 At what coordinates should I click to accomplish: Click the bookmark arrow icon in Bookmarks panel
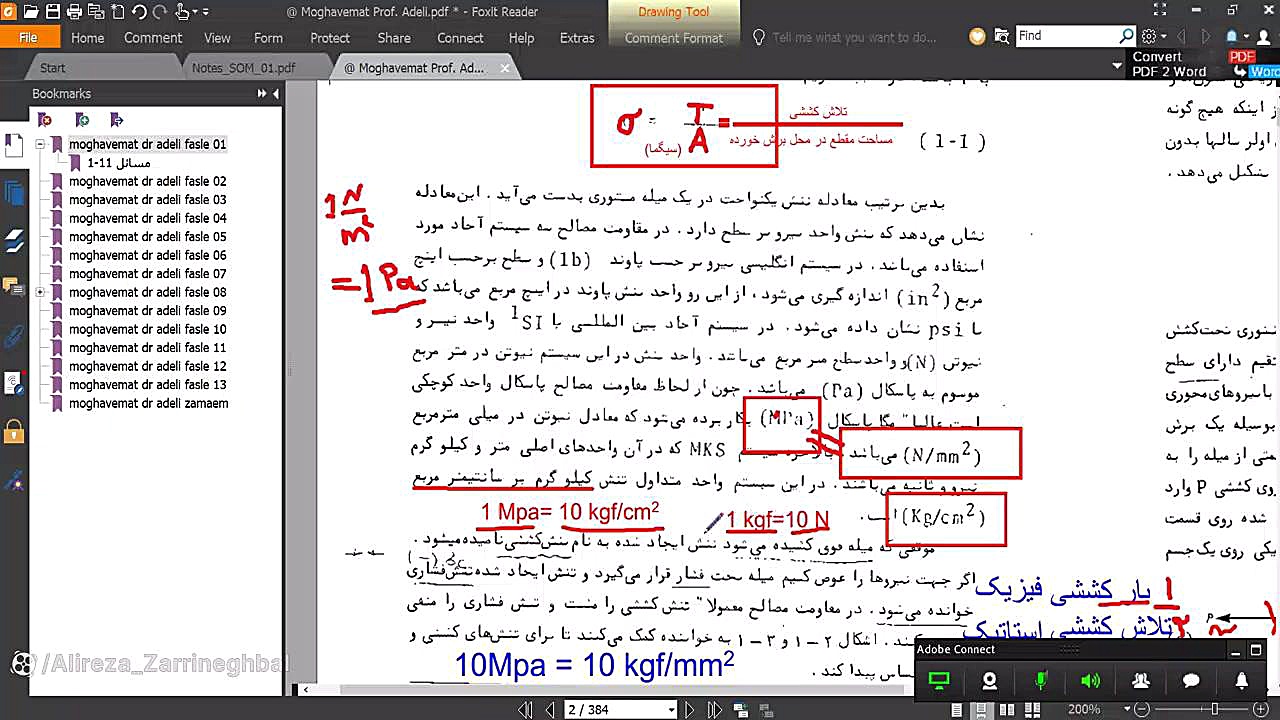click(117, 120)
